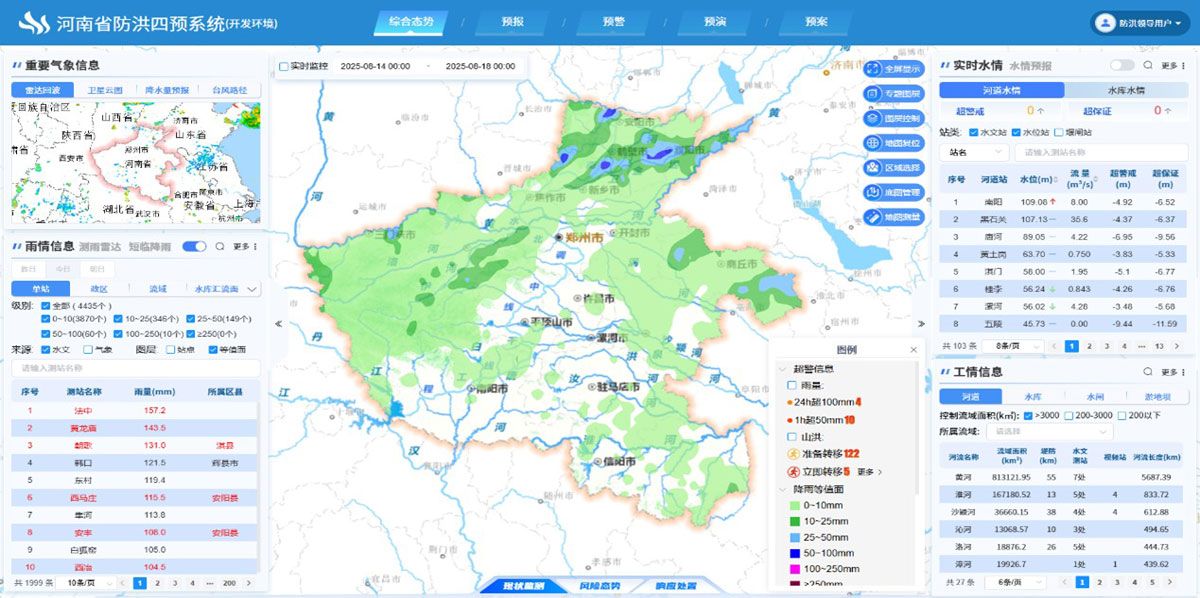Screen dimensions: 1200x598
Task: Toggle the switch in 雨情信息 header
Action: pos(194,246)
